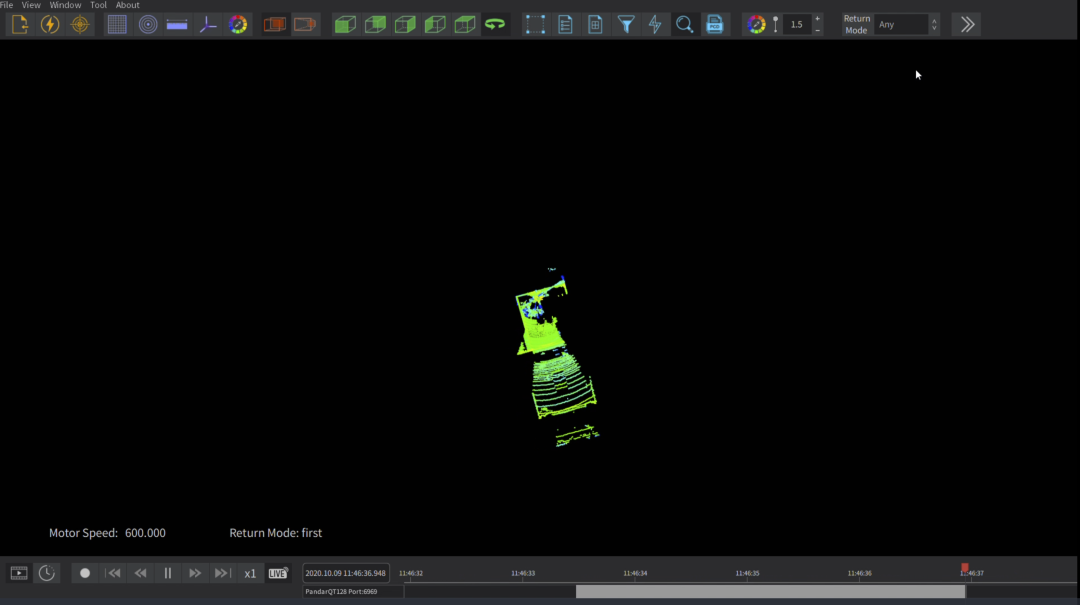Screen dimensions: 1080x605
Task: Toggle the green rotate-view arrow icon
Action: tap(495, 25)
